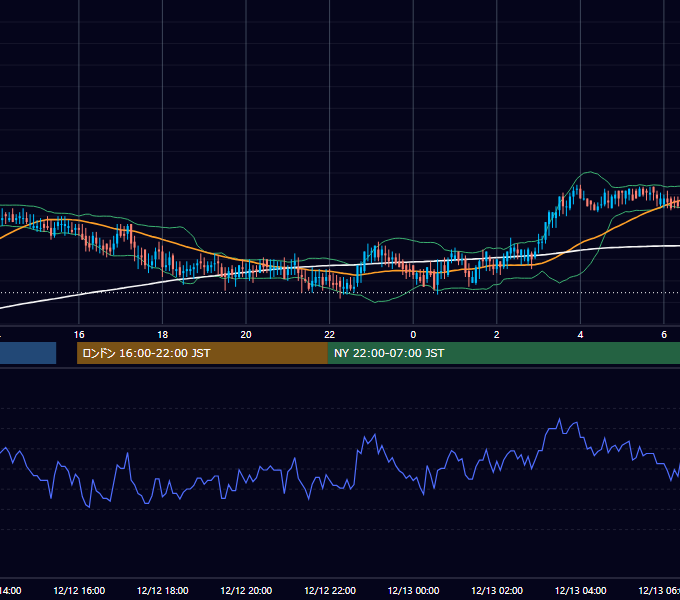Select the NY 22:00-07:00 JST session bar
The image size is (680, 600).
503,353
